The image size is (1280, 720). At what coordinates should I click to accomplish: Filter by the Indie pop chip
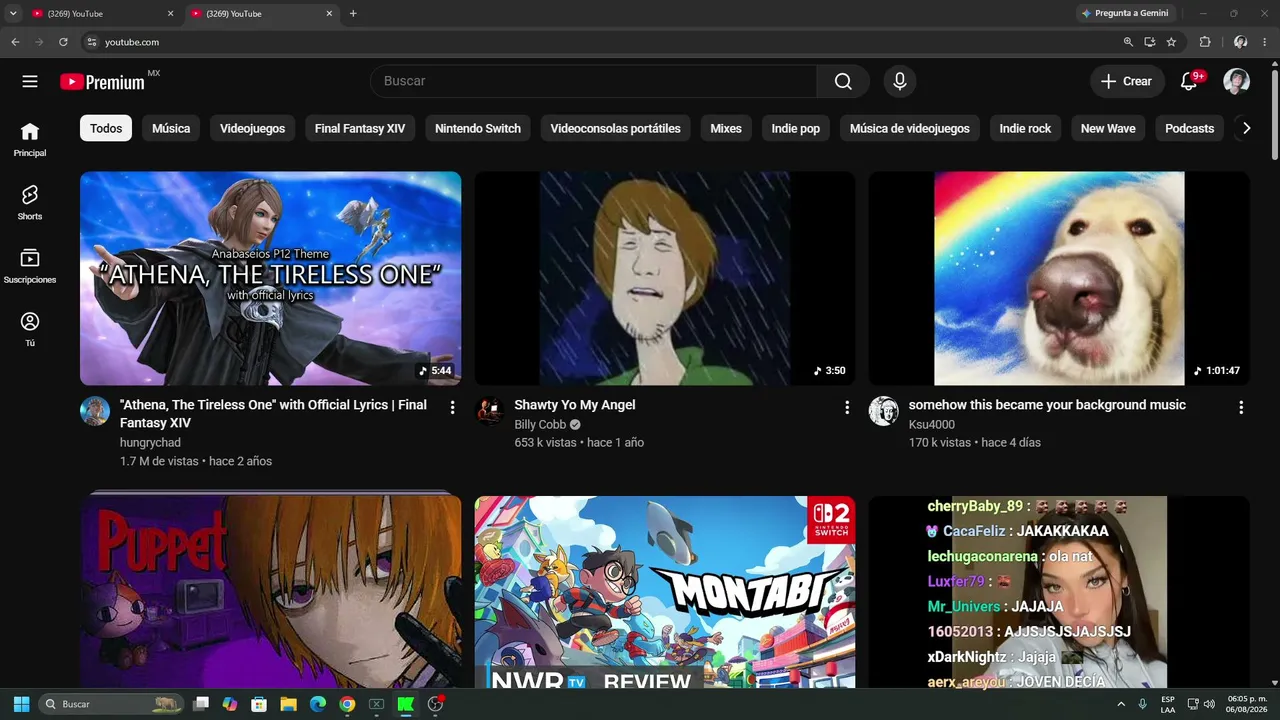click(796, 128)
